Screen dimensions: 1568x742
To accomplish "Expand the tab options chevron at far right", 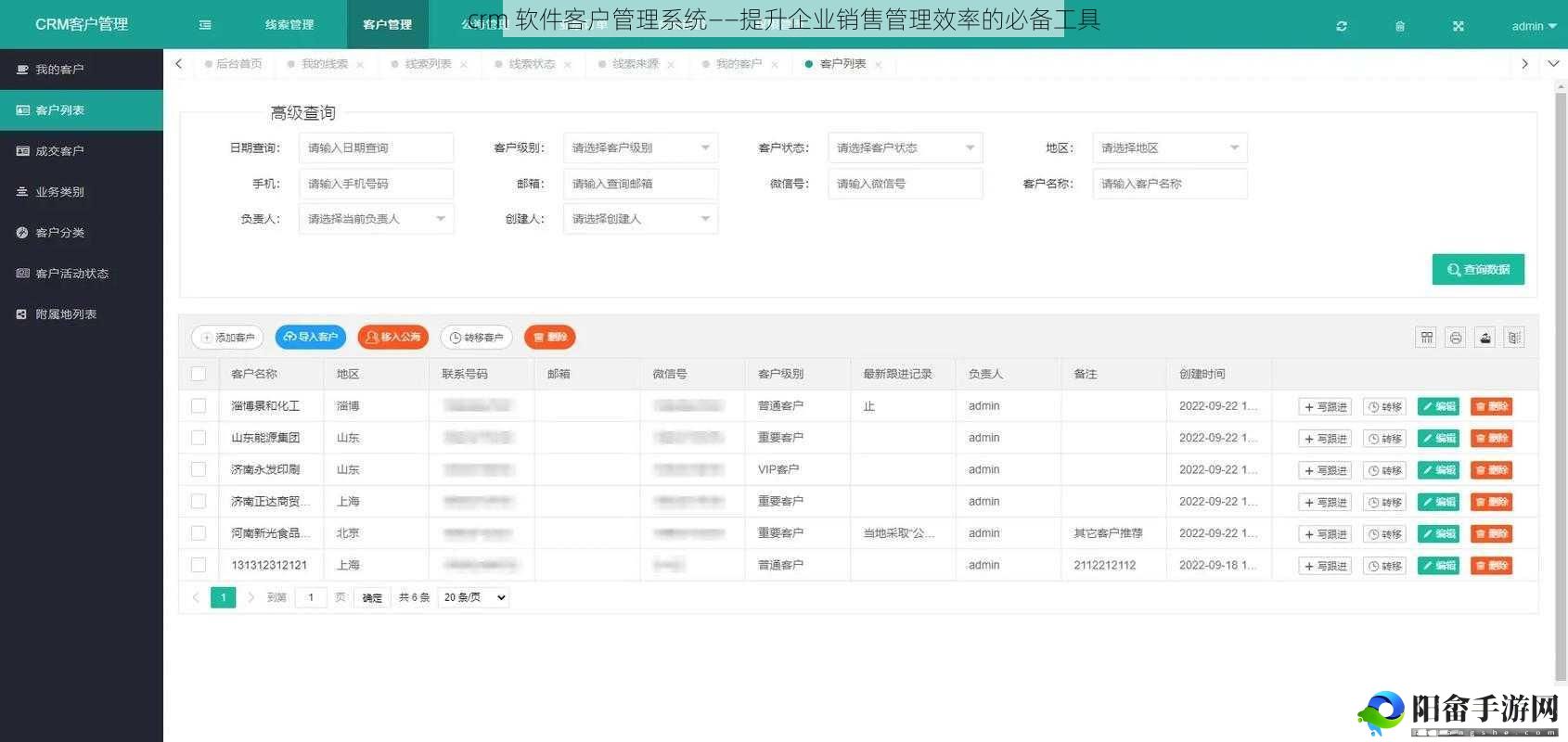I will coord(1553,64).
